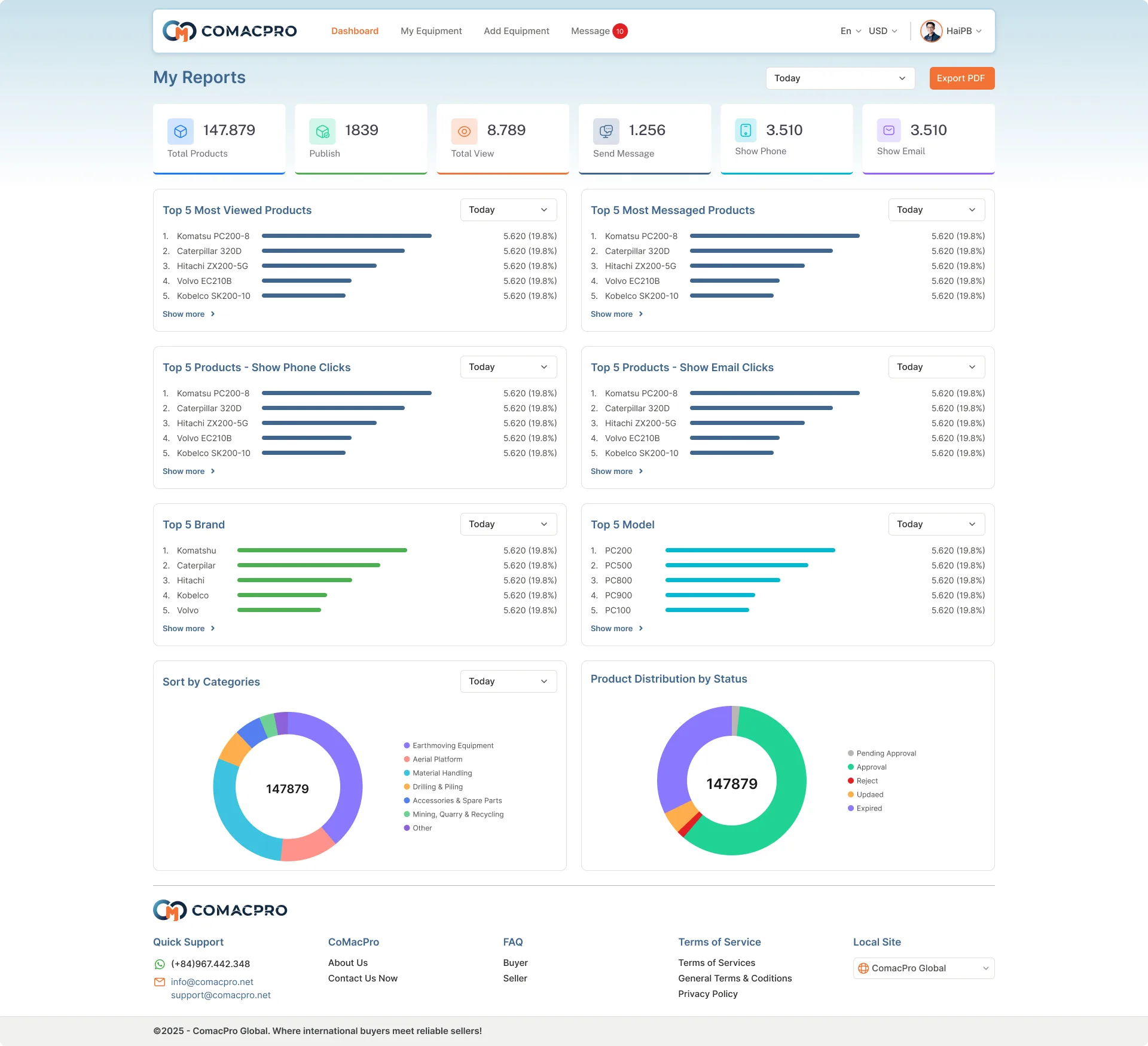Open Today dropdown for Top 5 Most Messaged Products
Viewport: 1148px width, 1046px height.
tap(936, 210)
